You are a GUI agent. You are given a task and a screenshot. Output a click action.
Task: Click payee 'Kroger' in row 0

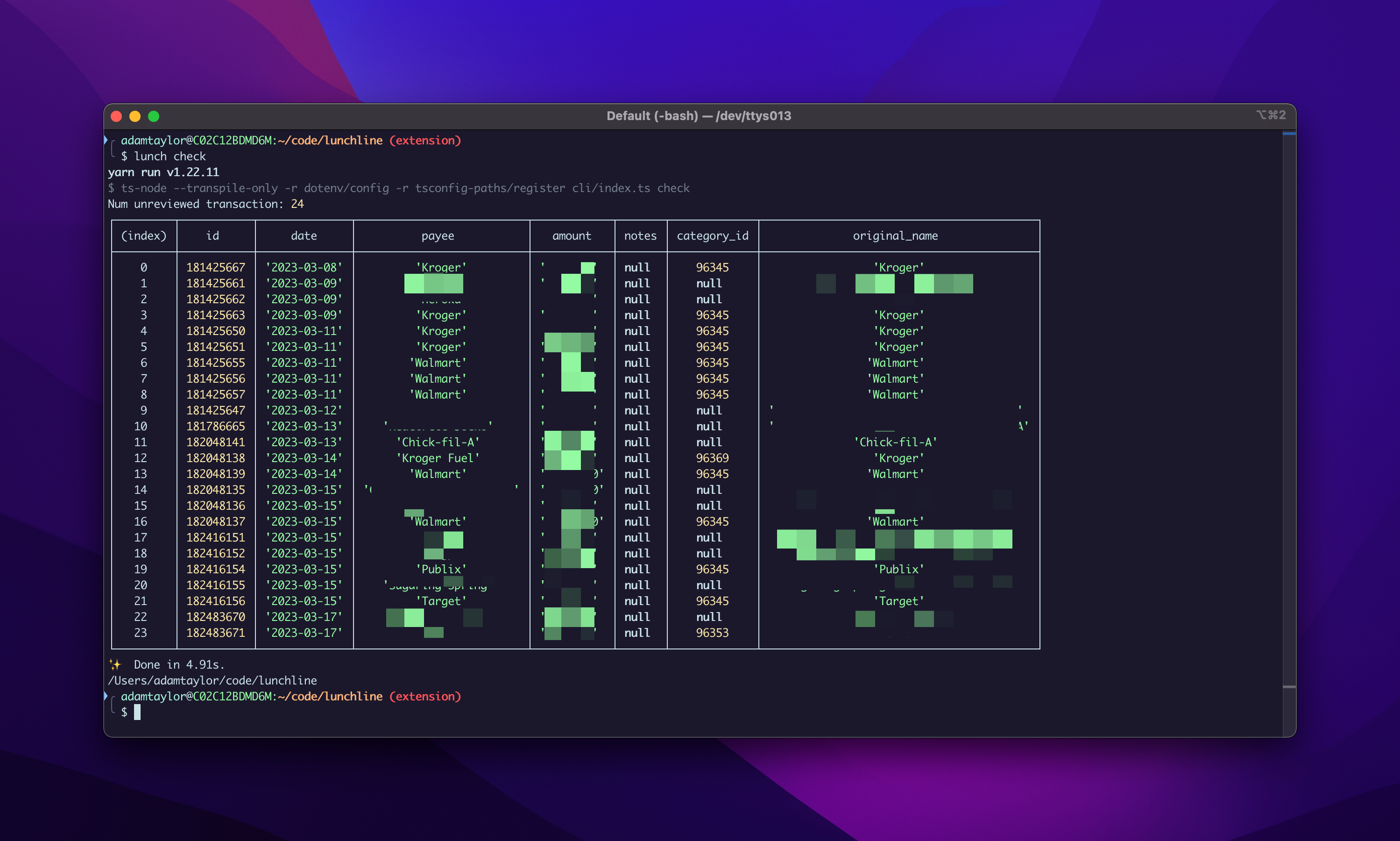point(441,268)
